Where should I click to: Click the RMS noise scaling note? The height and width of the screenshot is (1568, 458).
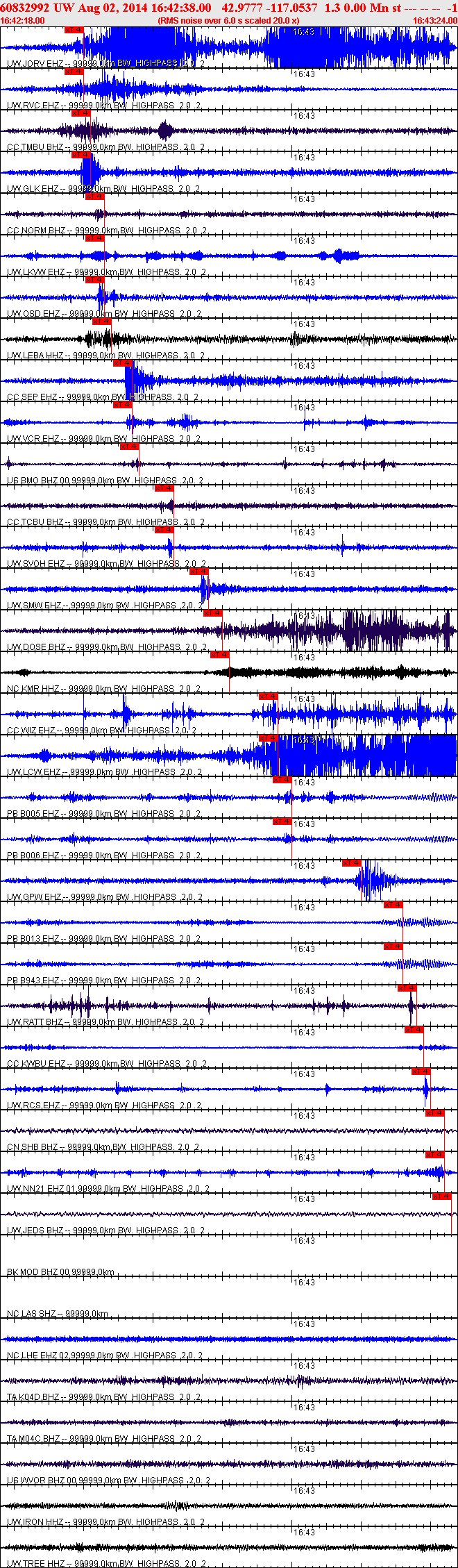point(228,21)
